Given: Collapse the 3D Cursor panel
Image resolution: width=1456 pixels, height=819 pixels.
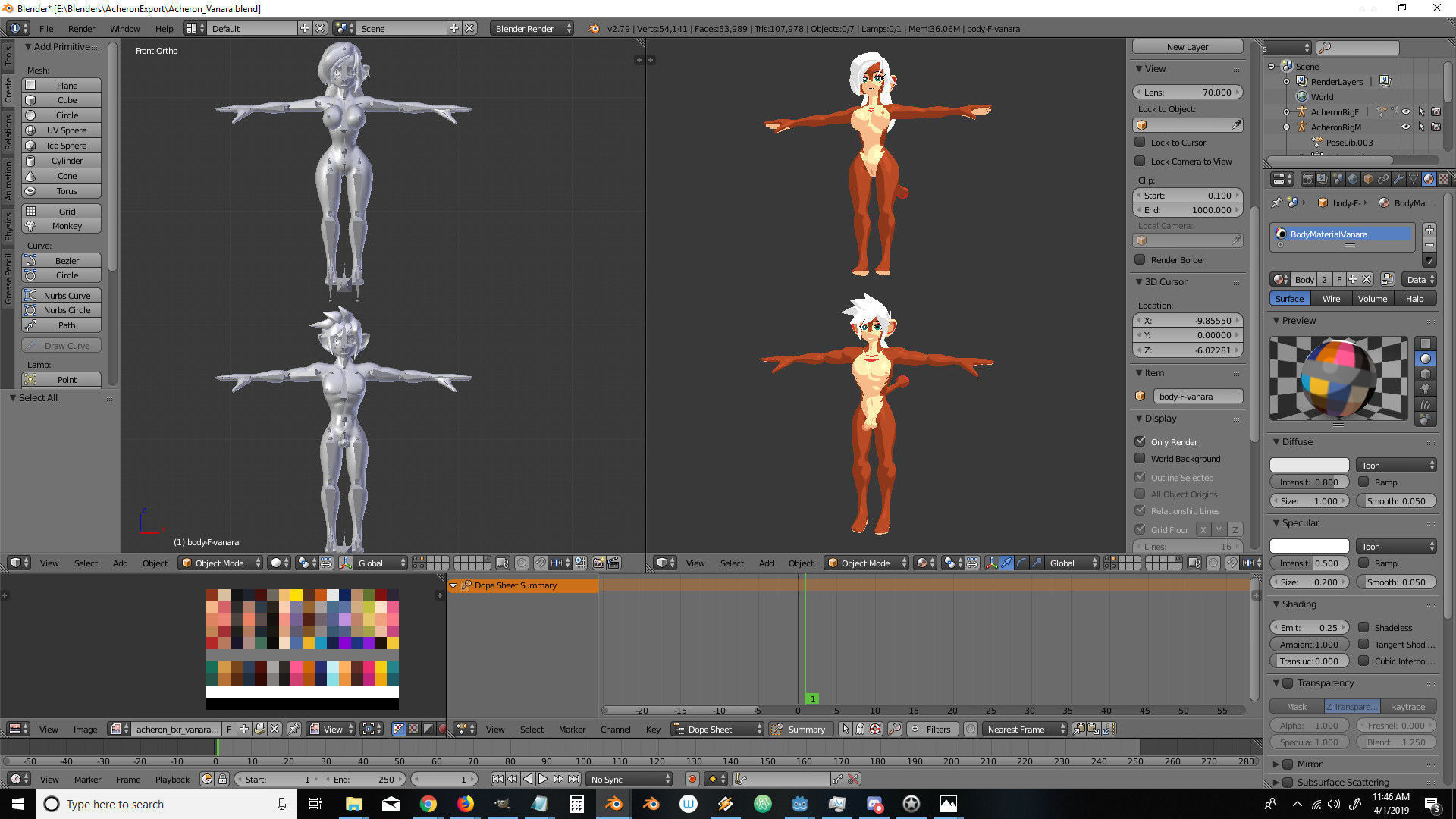Looking at the screenshot, I should (1139, 281).
